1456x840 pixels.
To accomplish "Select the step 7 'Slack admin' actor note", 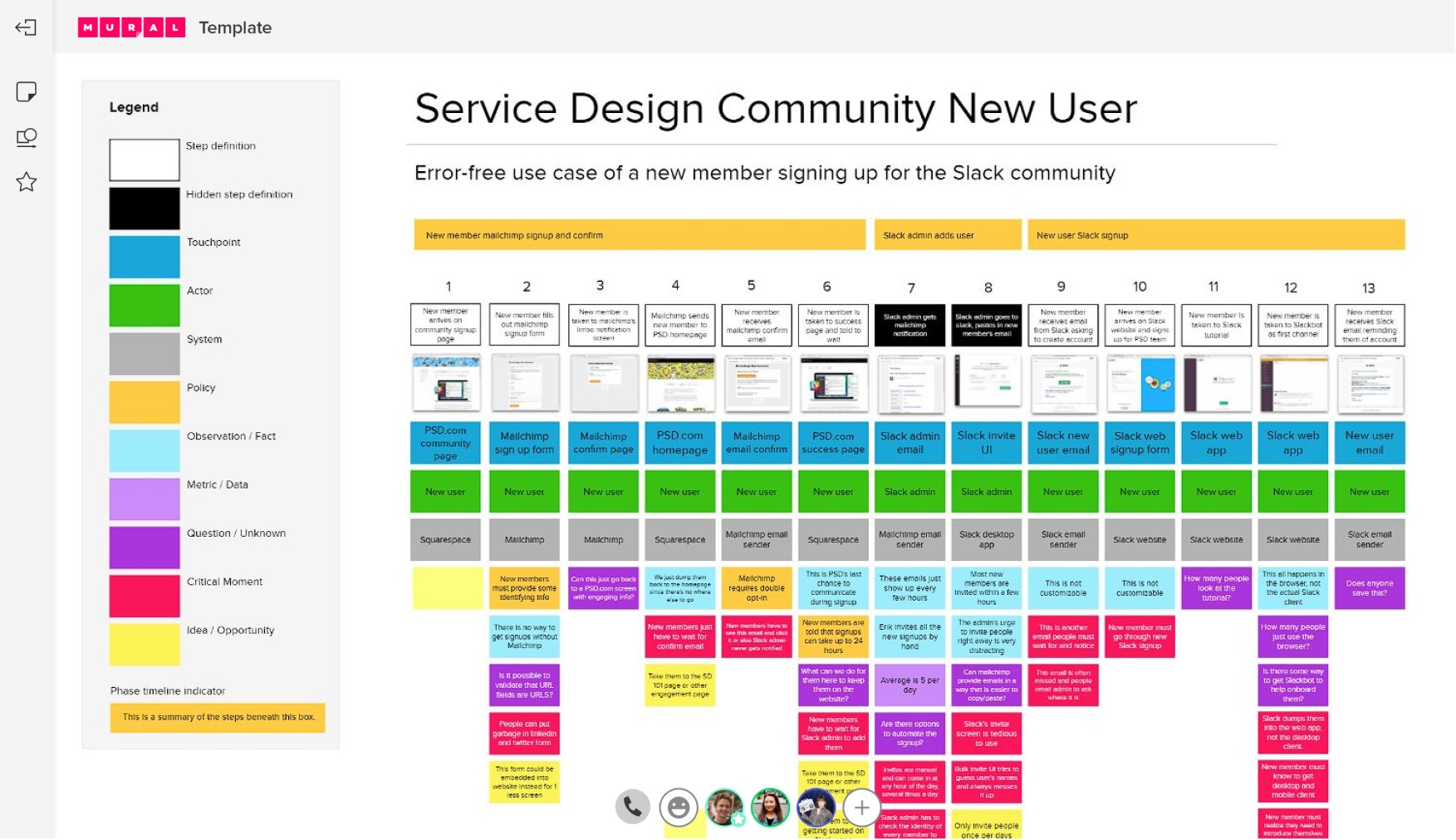I will [910, 491].
